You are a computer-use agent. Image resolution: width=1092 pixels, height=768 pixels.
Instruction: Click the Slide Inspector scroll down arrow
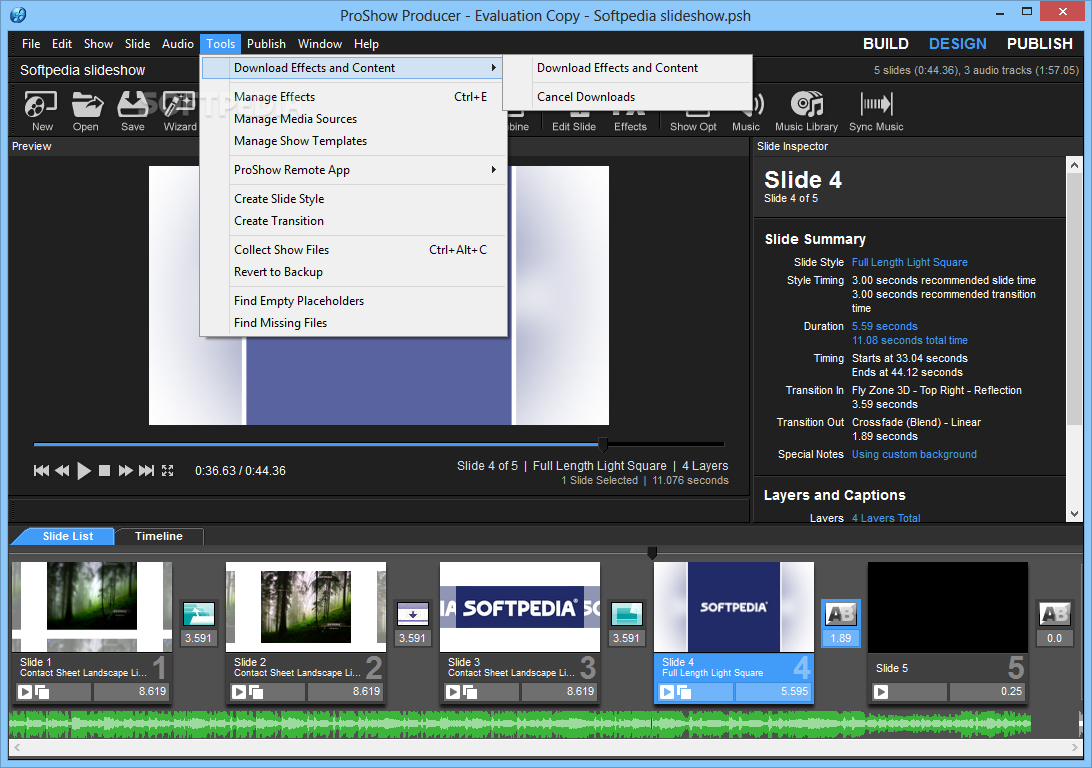pyautogui.click(x=1074, y=514)
